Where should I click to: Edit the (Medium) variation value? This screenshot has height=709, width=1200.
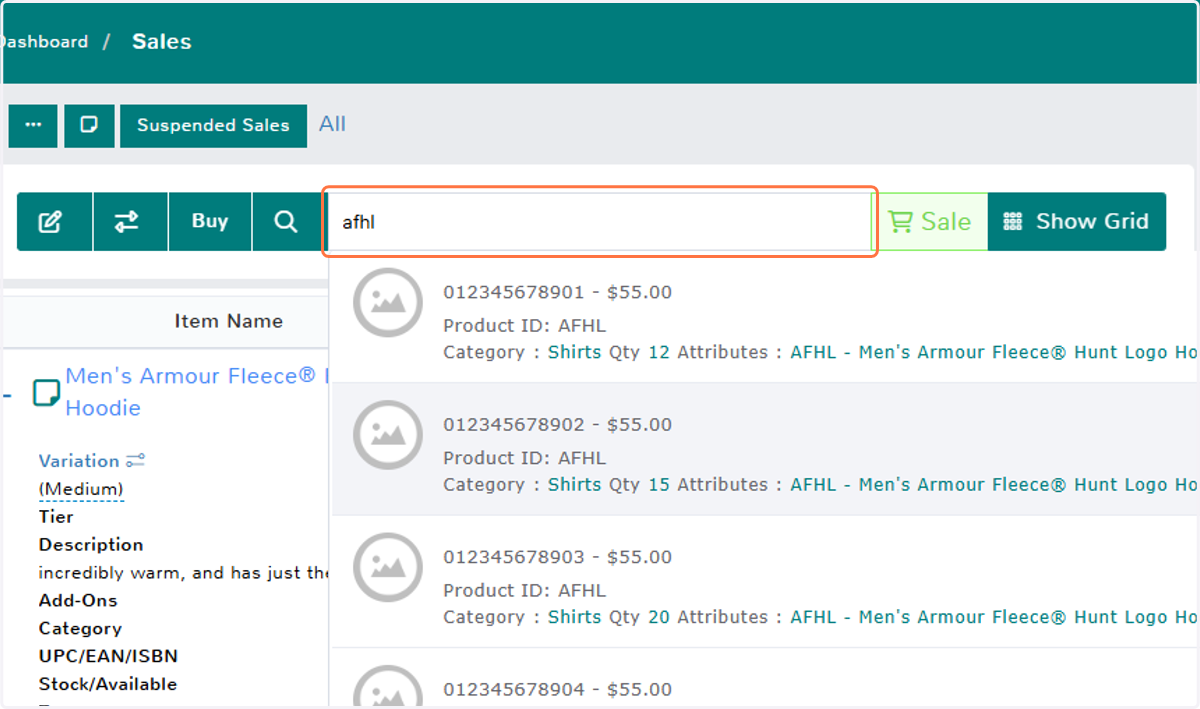(81, 489)
